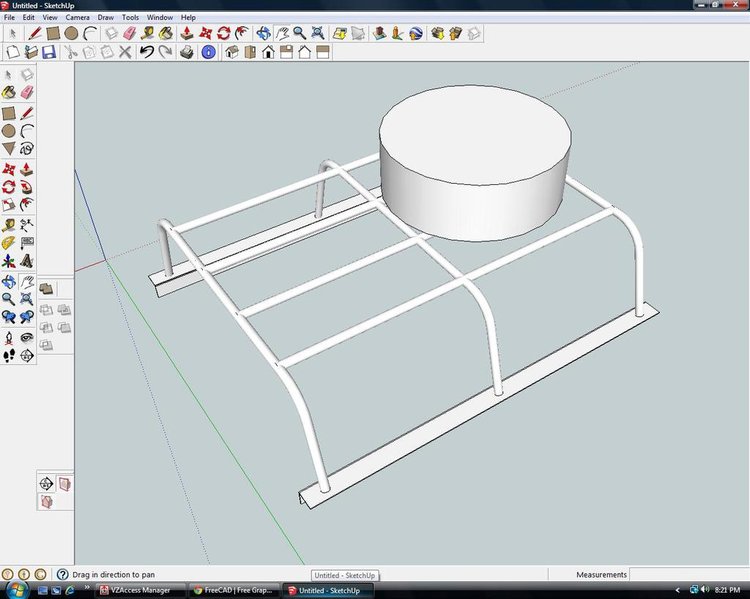This screenshot has width=750, height=599.
Task: Click the Photo Textures icon
Action: click(x=397, y=33)
